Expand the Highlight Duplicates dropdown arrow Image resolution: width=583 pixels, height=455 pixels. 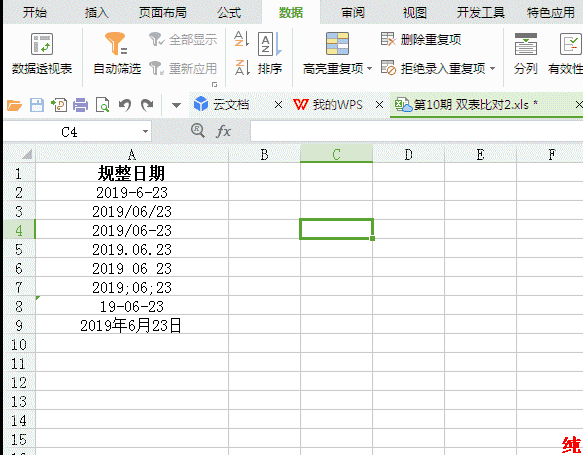tap(369, 68)
